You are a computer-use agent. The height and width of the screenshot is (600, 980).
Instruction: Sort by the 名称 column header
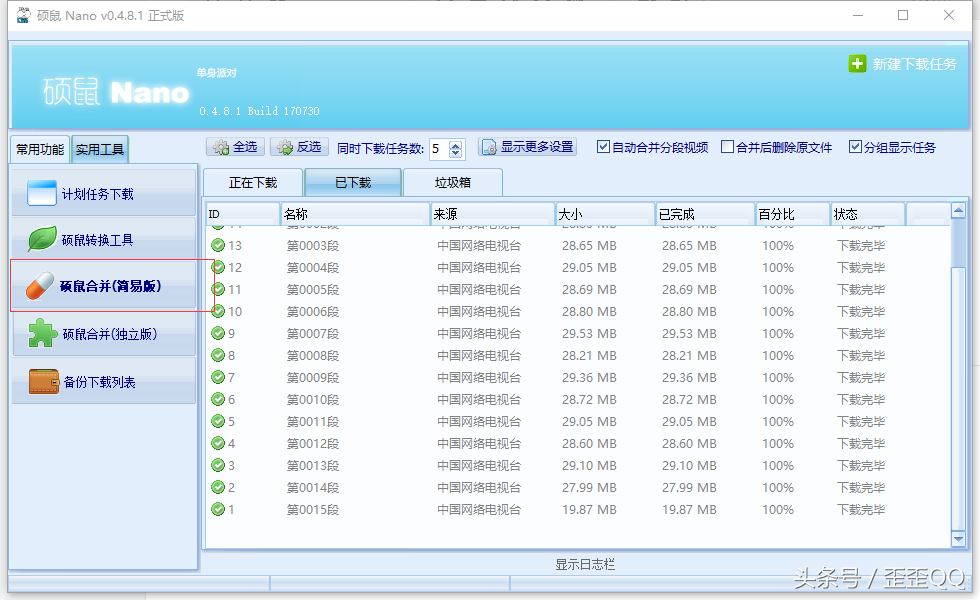pyautogui.click(x=355, y=214)
